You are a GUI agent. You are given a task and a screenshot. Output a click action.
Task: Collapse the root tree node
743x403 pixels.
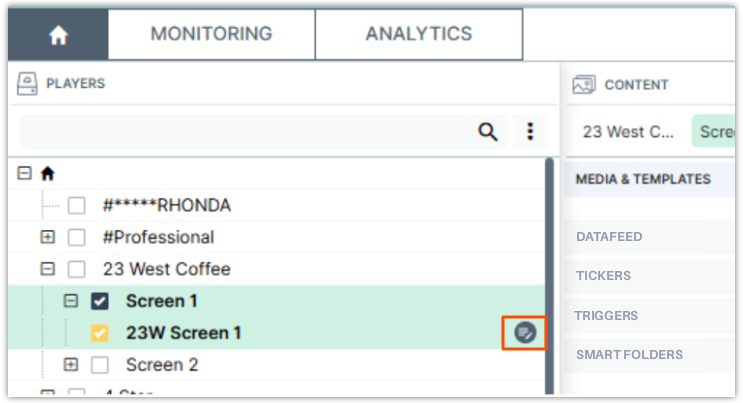(x=25, y=174)
